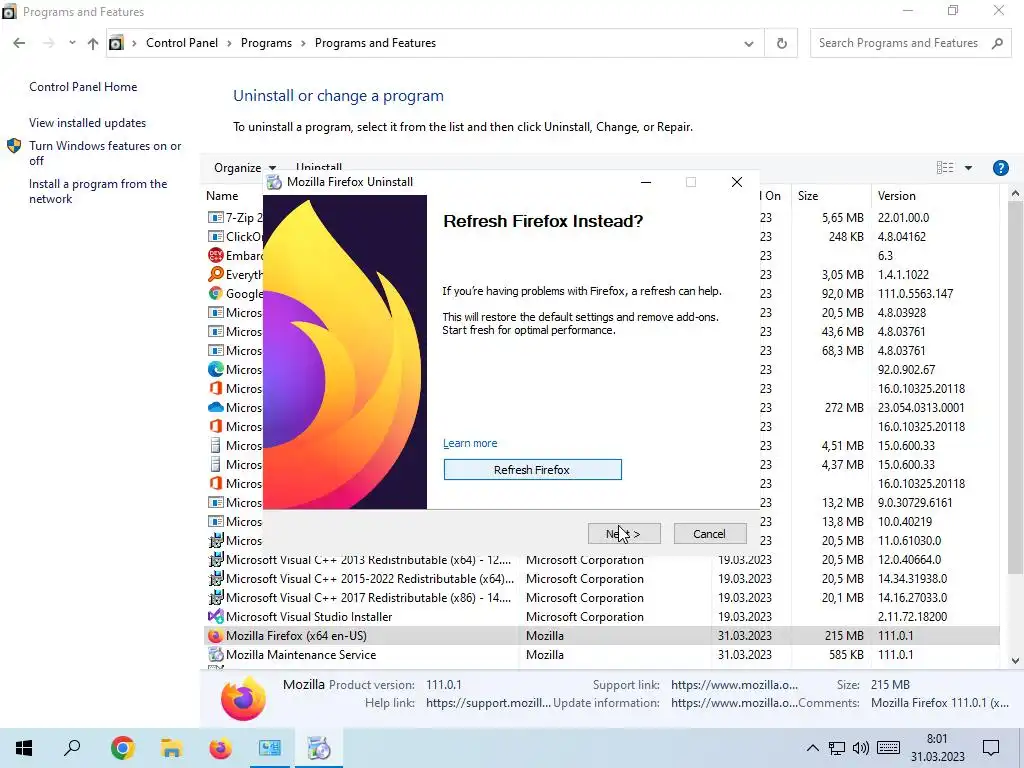Select the 7-Zip program icon

(x=216, y=217)
